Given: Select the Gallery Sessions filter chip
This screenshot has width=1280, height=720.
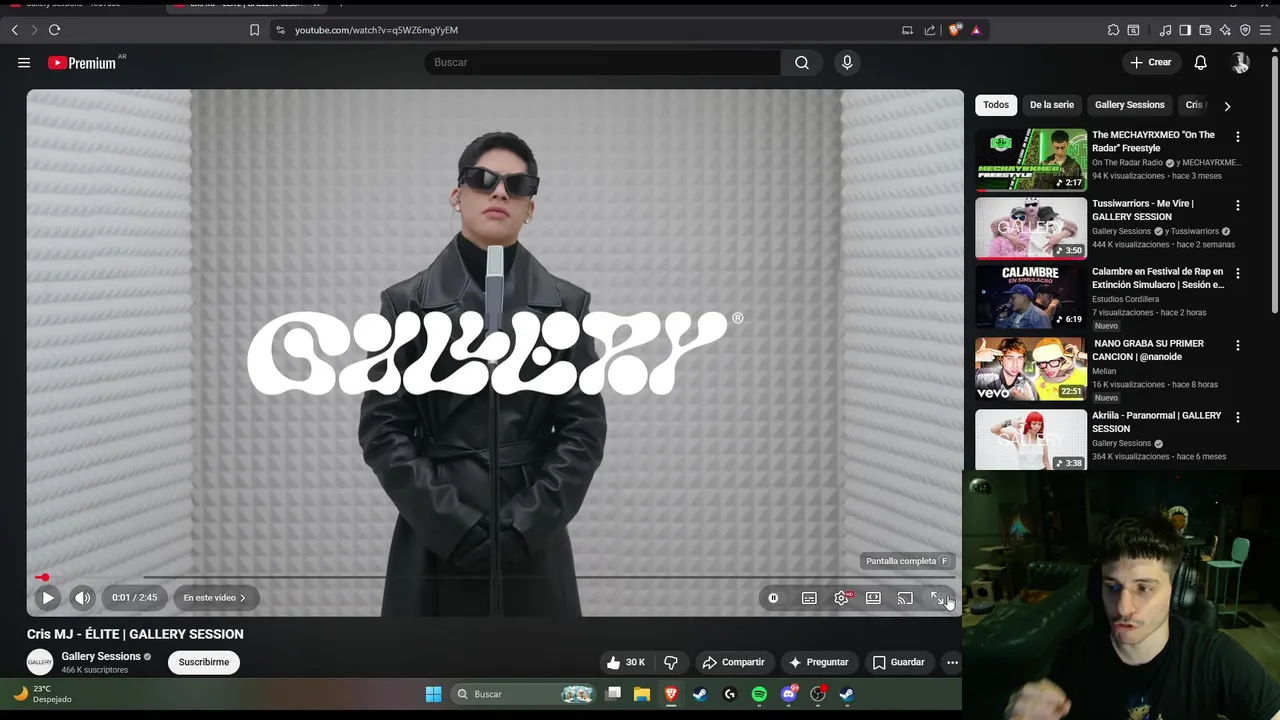Looking at the screenshot, I should [1130, 105].
